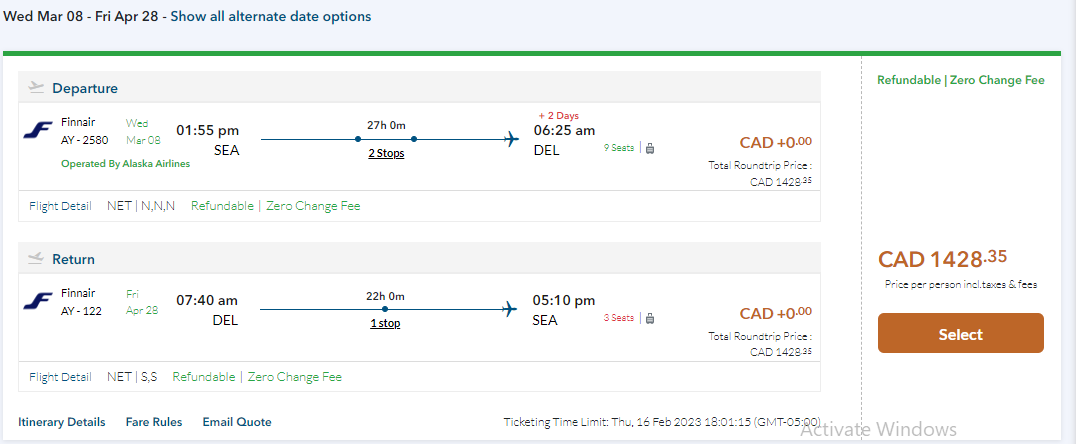Open Flight Detail for return flight

pos(60,377)
